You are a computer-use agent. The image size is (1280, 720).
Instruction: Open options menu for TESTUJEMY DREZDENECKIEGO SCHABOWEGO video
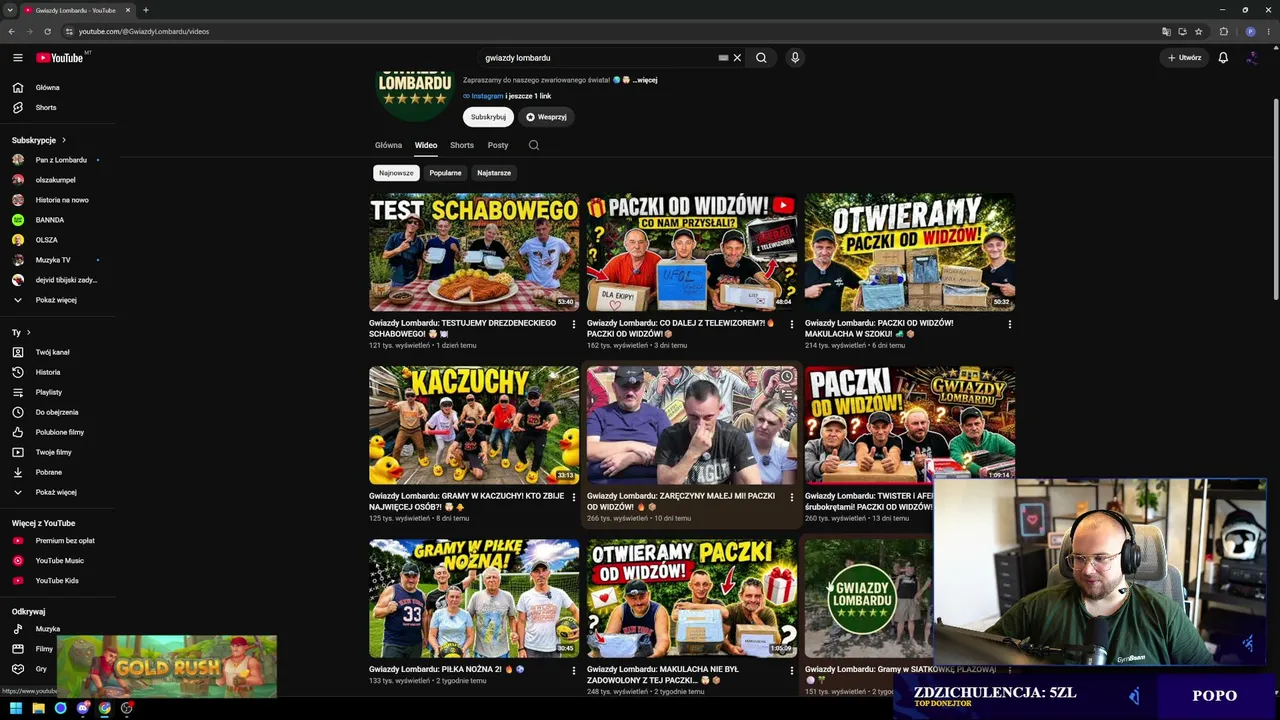(574, 324)
